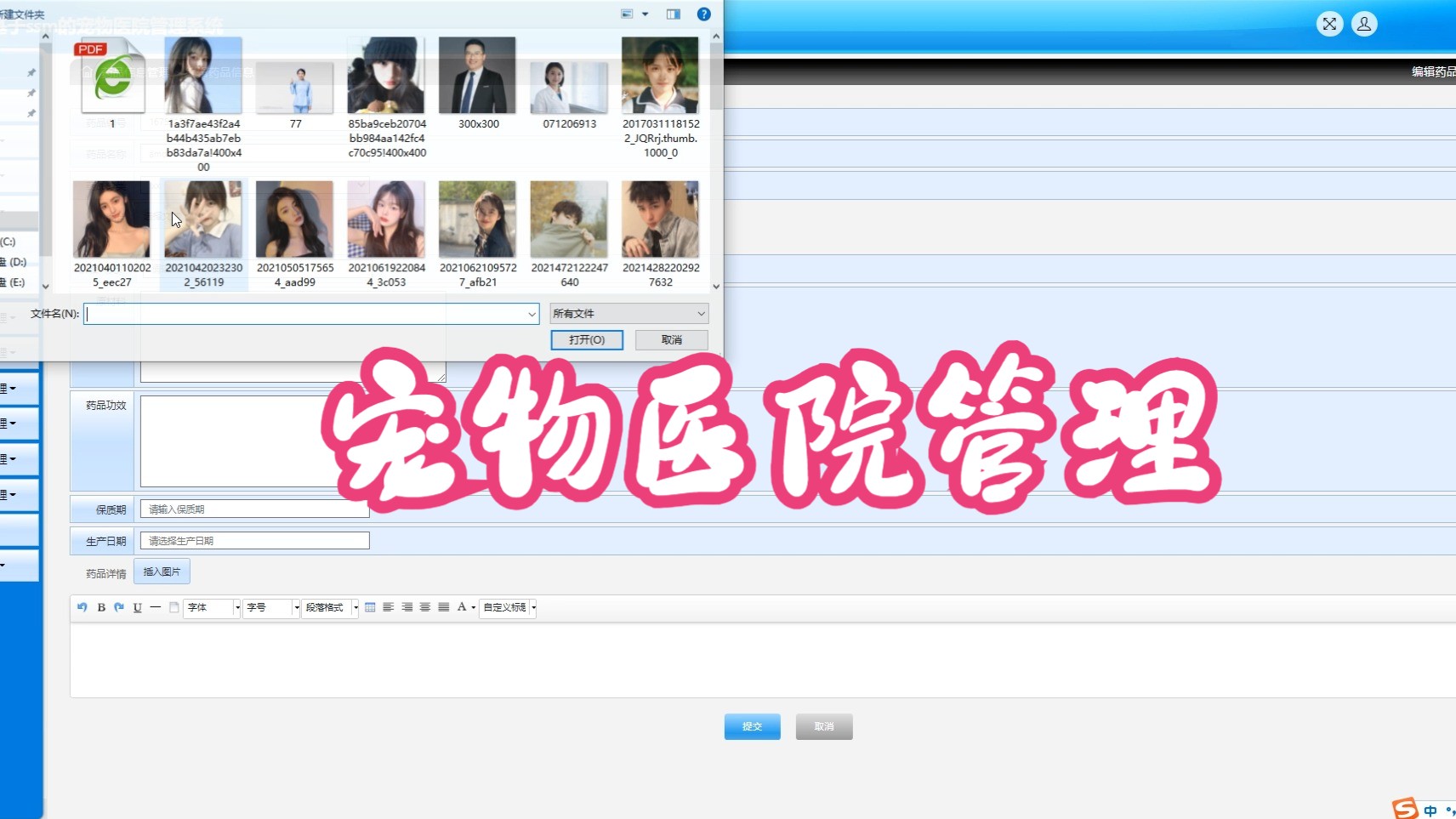1456x819 pixels.
Task: Select image 1a3f7ae43f2a4b44b435ab7eb
Action: pyautogui.click(x=203, y=104)
